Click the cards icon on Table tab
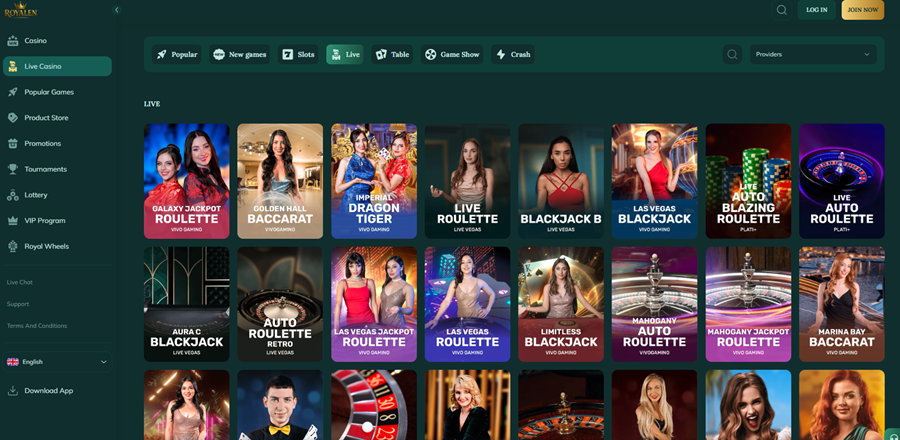Viewport: 900px width, 440px height. (x=381, y=54)
